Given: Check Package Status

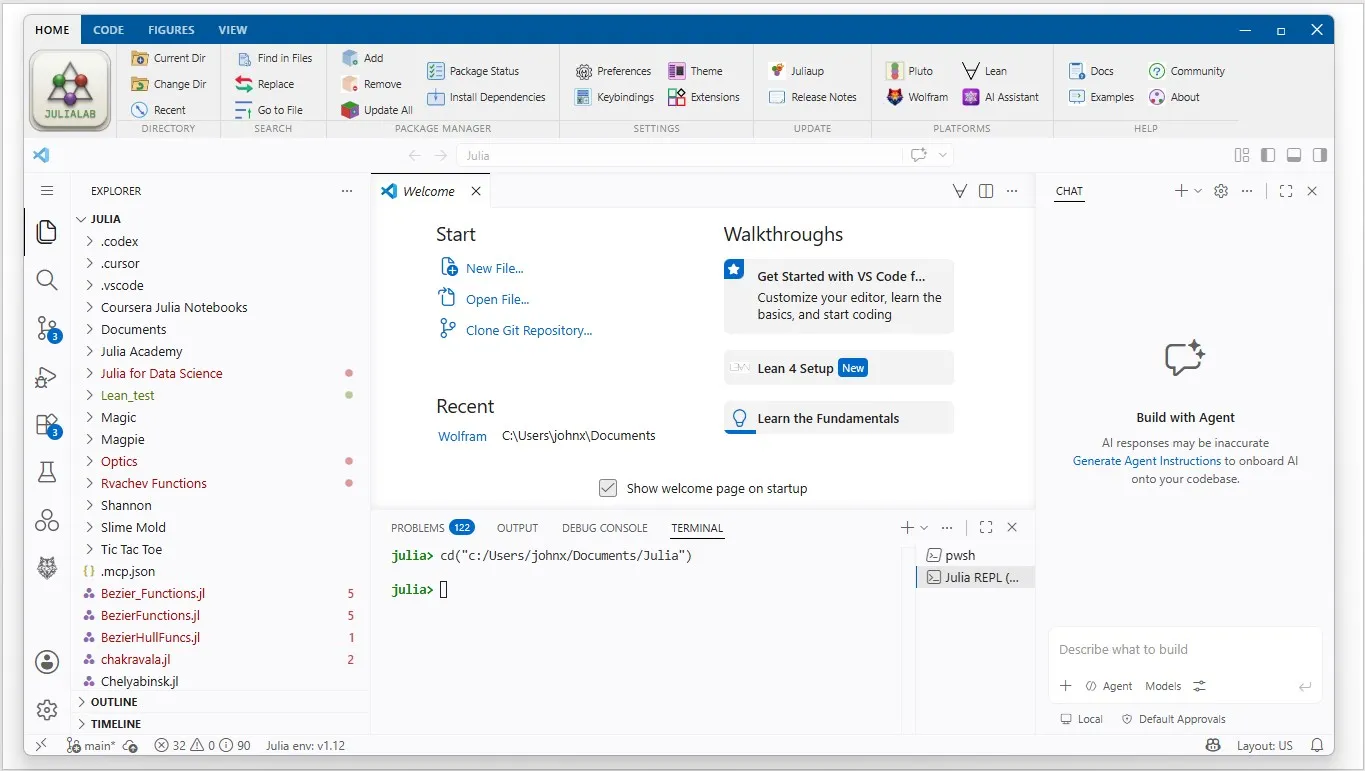Looking at the screenshot, I should [x=473, y=71].
